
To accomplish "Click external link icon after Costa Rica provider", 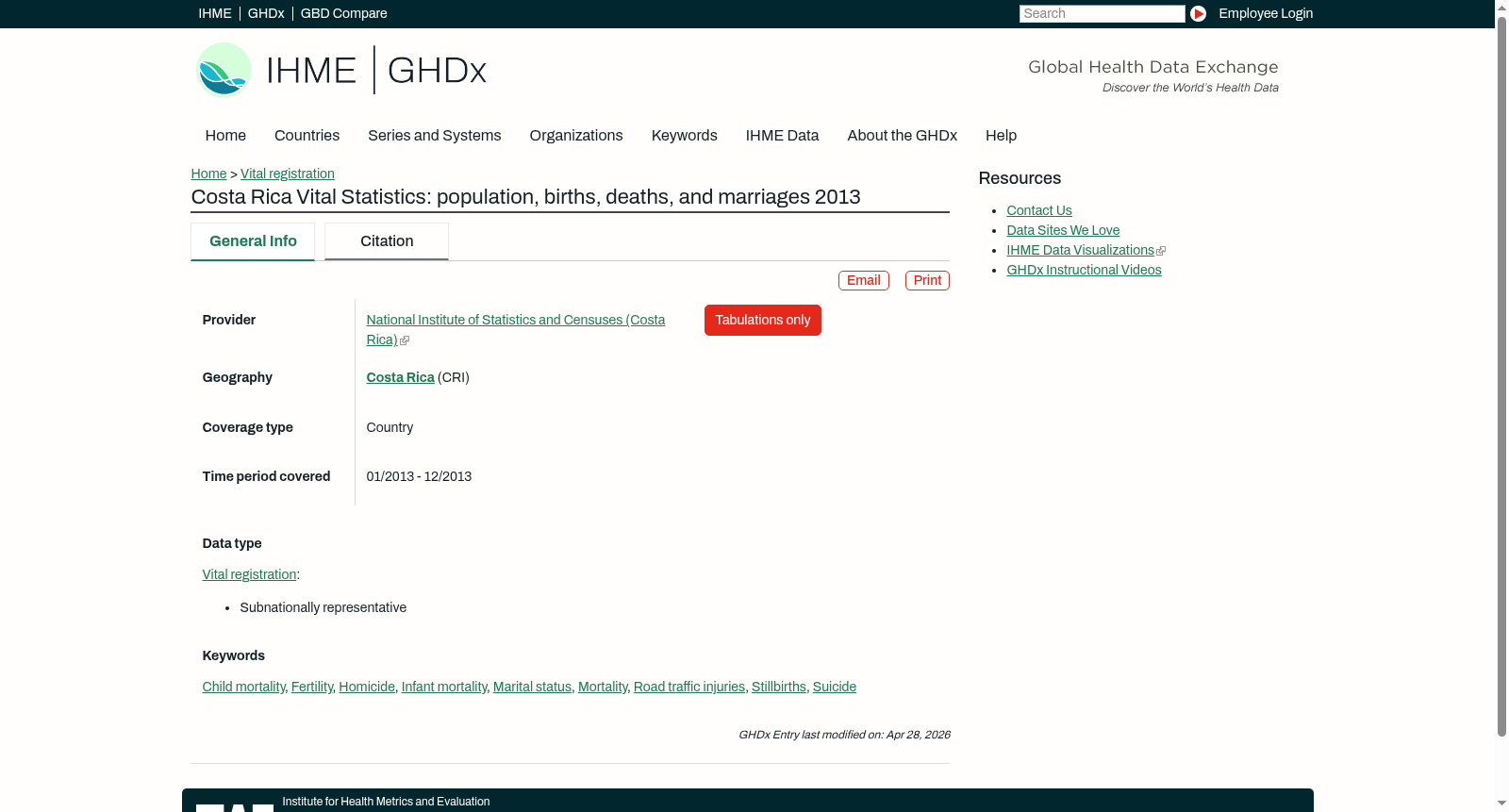I will pyautogui.click(x=405, y=340).
